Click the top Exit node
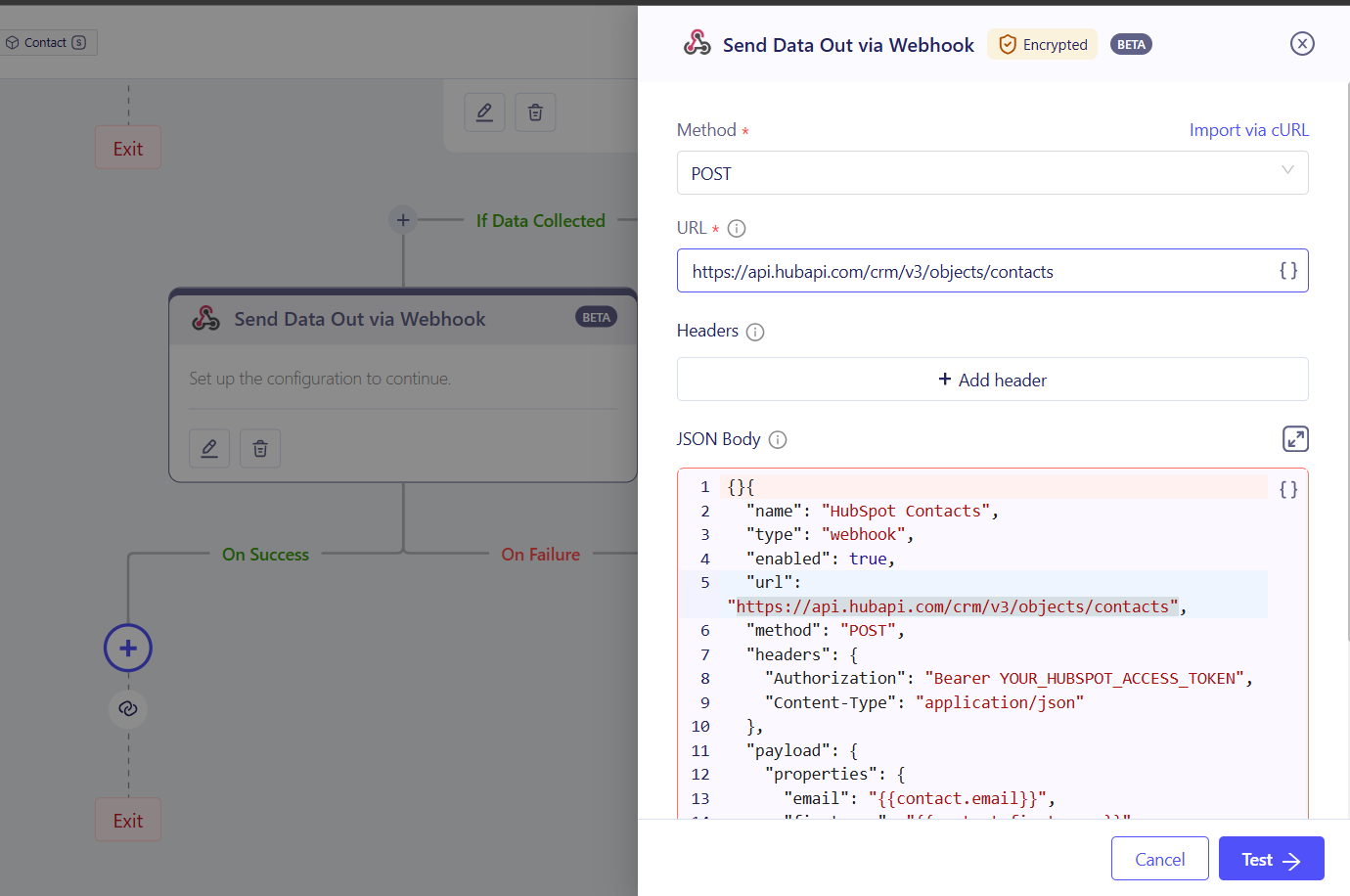This screenshot has height=896, width=1350. click(128, 148)
